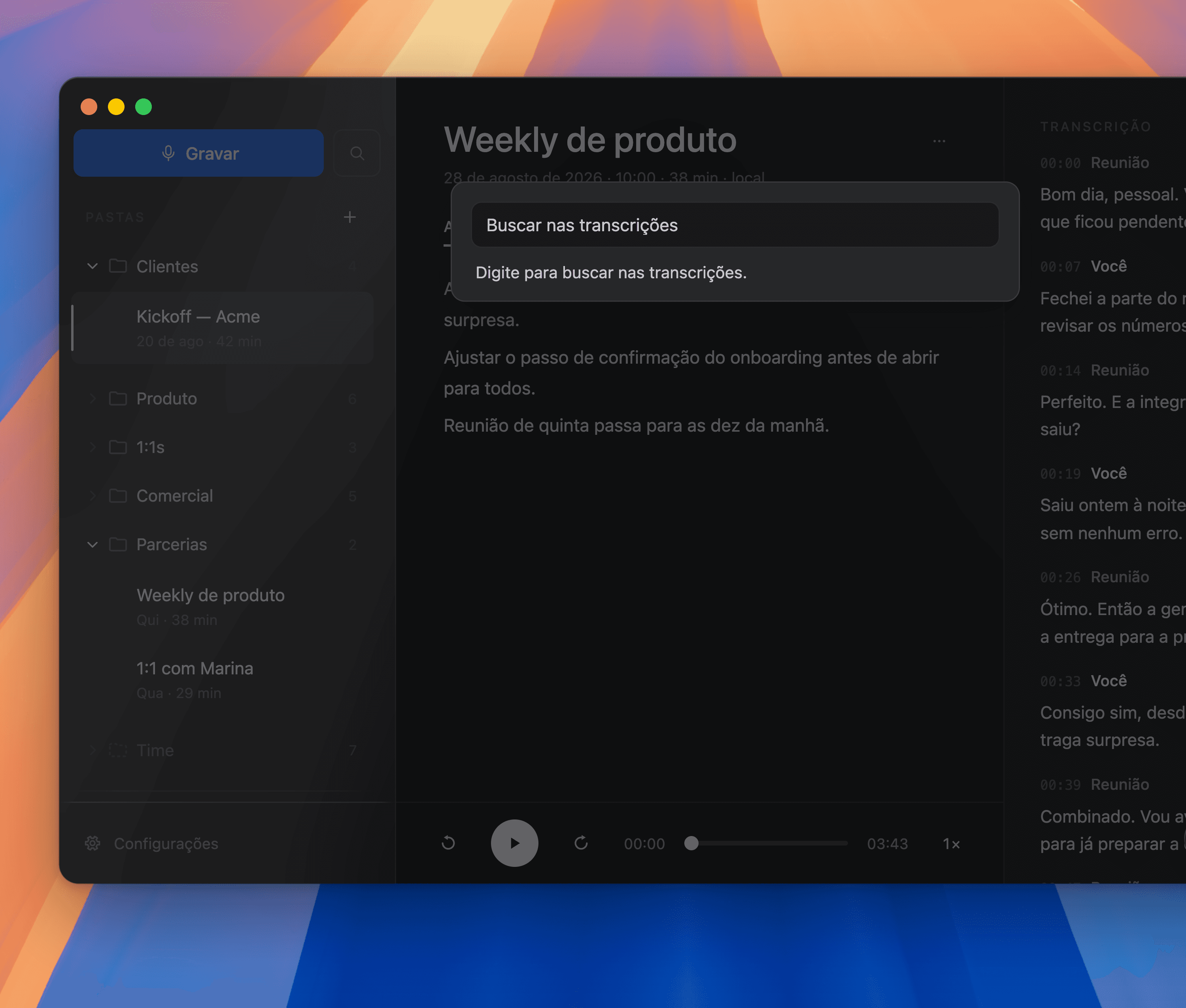Click the 03:43 total duration label
This screenshot has height=1008, width=1186.
(x=887, y=844)
